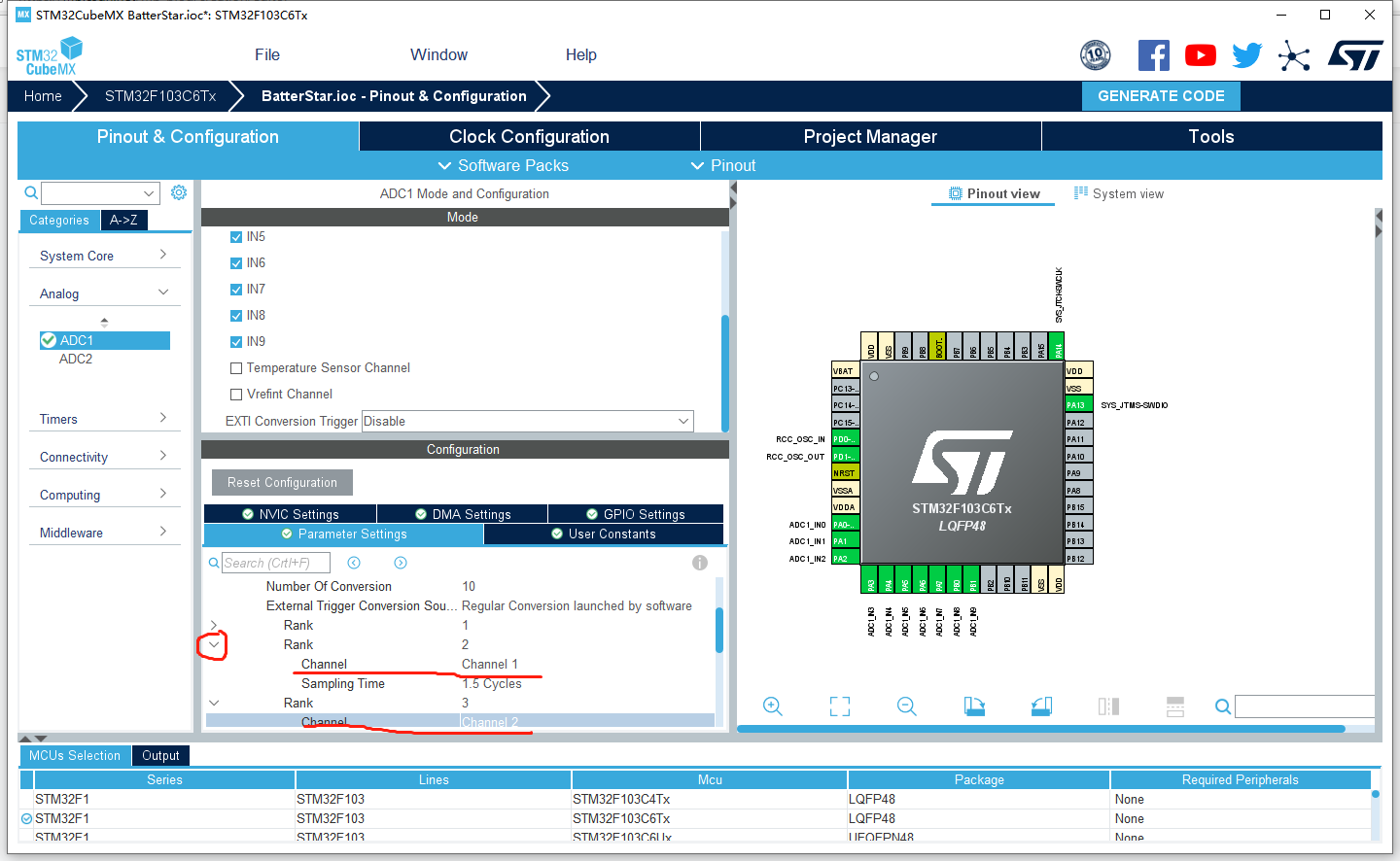Enable the Vrefint Channel
Viewport: 1400px width, 861px height.
(x=234, y=394)
